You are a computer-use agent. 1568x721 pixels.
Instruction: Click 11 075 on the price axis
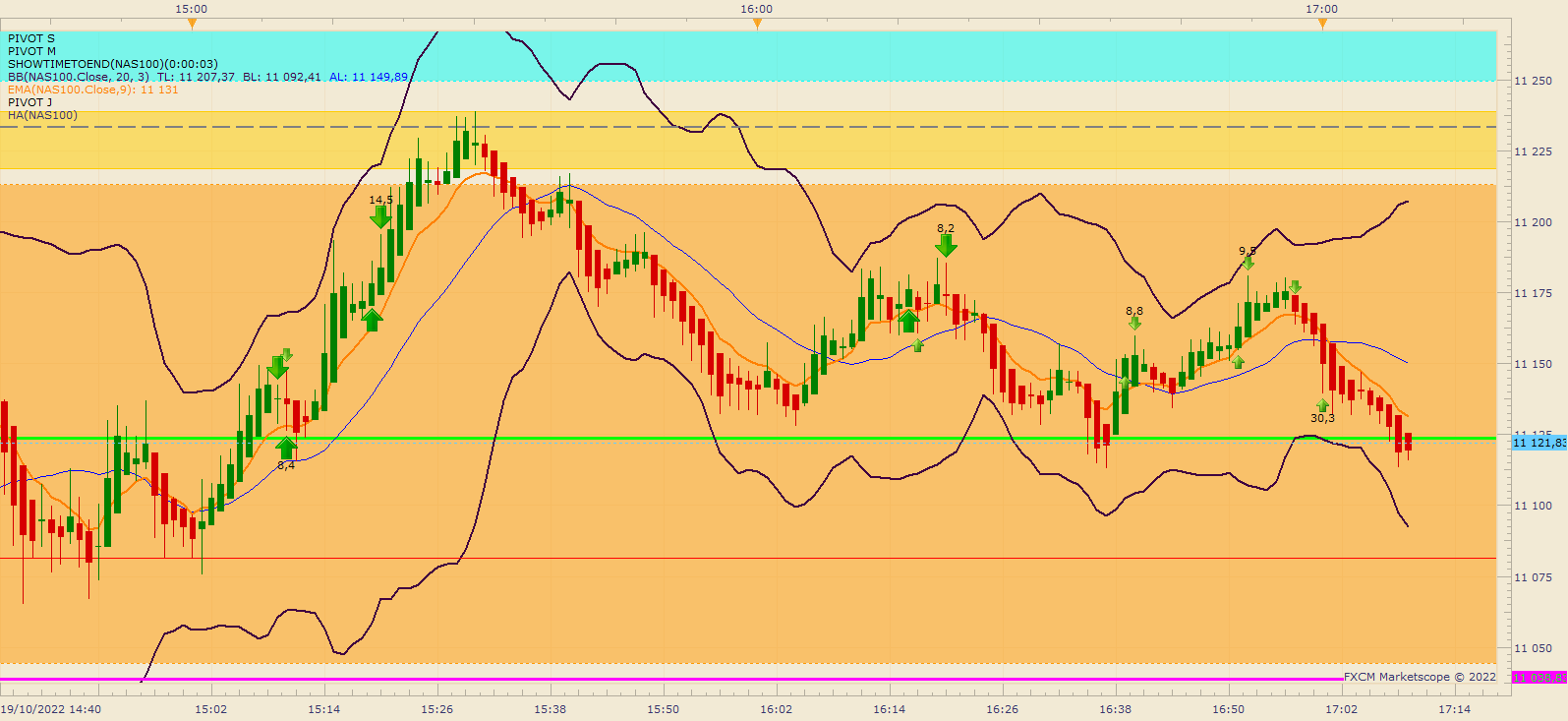coord(1534,577)
